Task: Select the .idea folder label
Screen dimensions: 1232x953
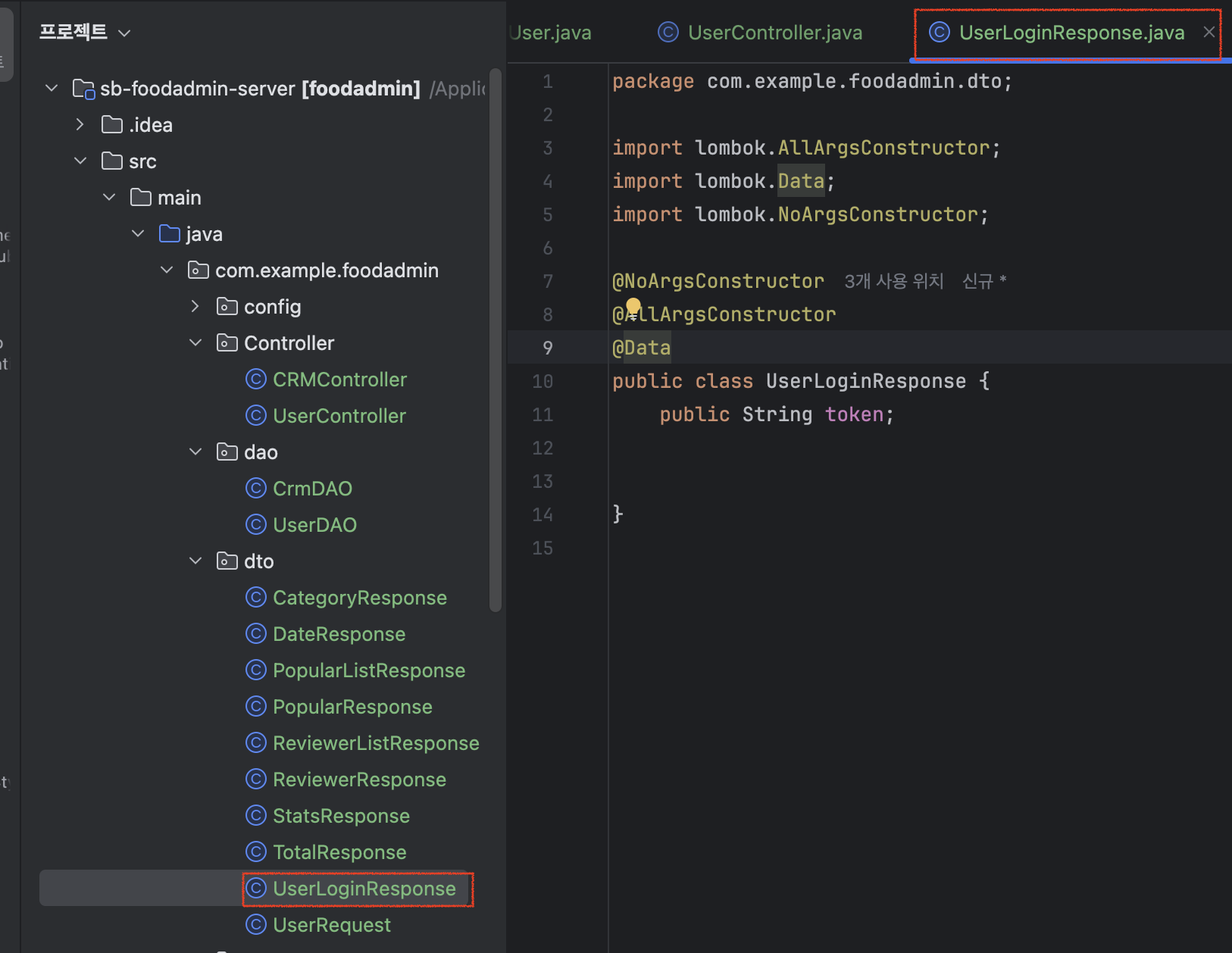Action: pos(151,125)
